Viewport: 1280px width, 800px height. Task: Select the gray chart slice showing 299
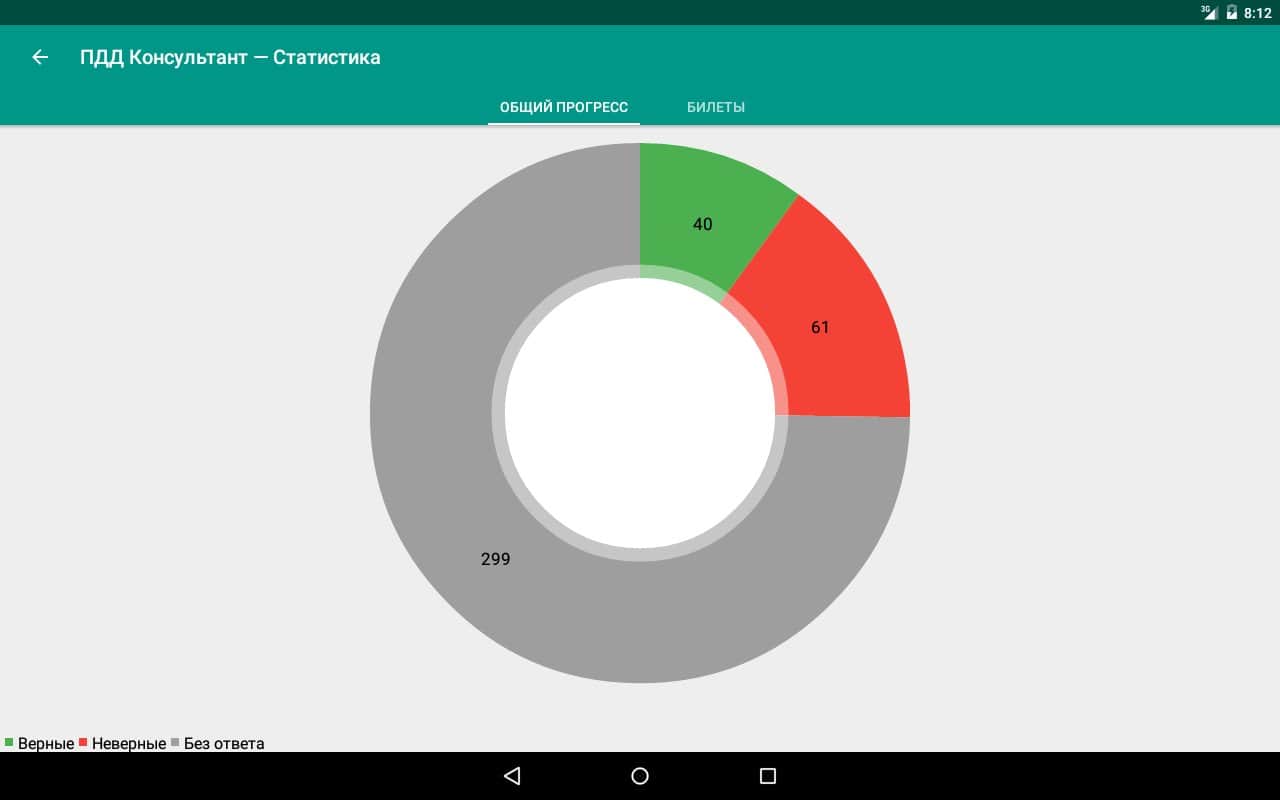[496, 559]
